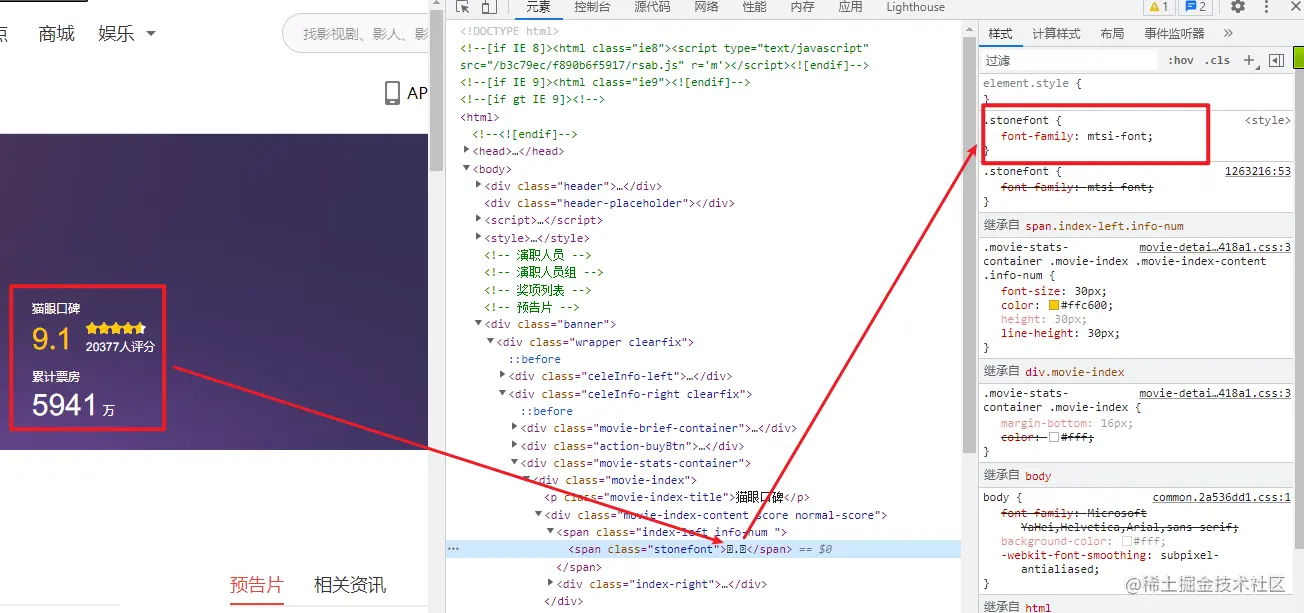The width and height of the screenshot is (1304, 613).
Task: Expand div celeInfo-left node
Action: (503, 375)
